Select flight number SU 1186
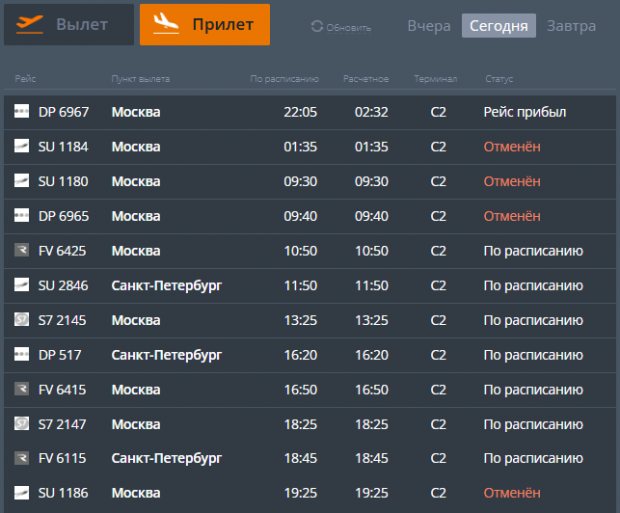Viewport: 620px width, 513px height. coord(63,493)
